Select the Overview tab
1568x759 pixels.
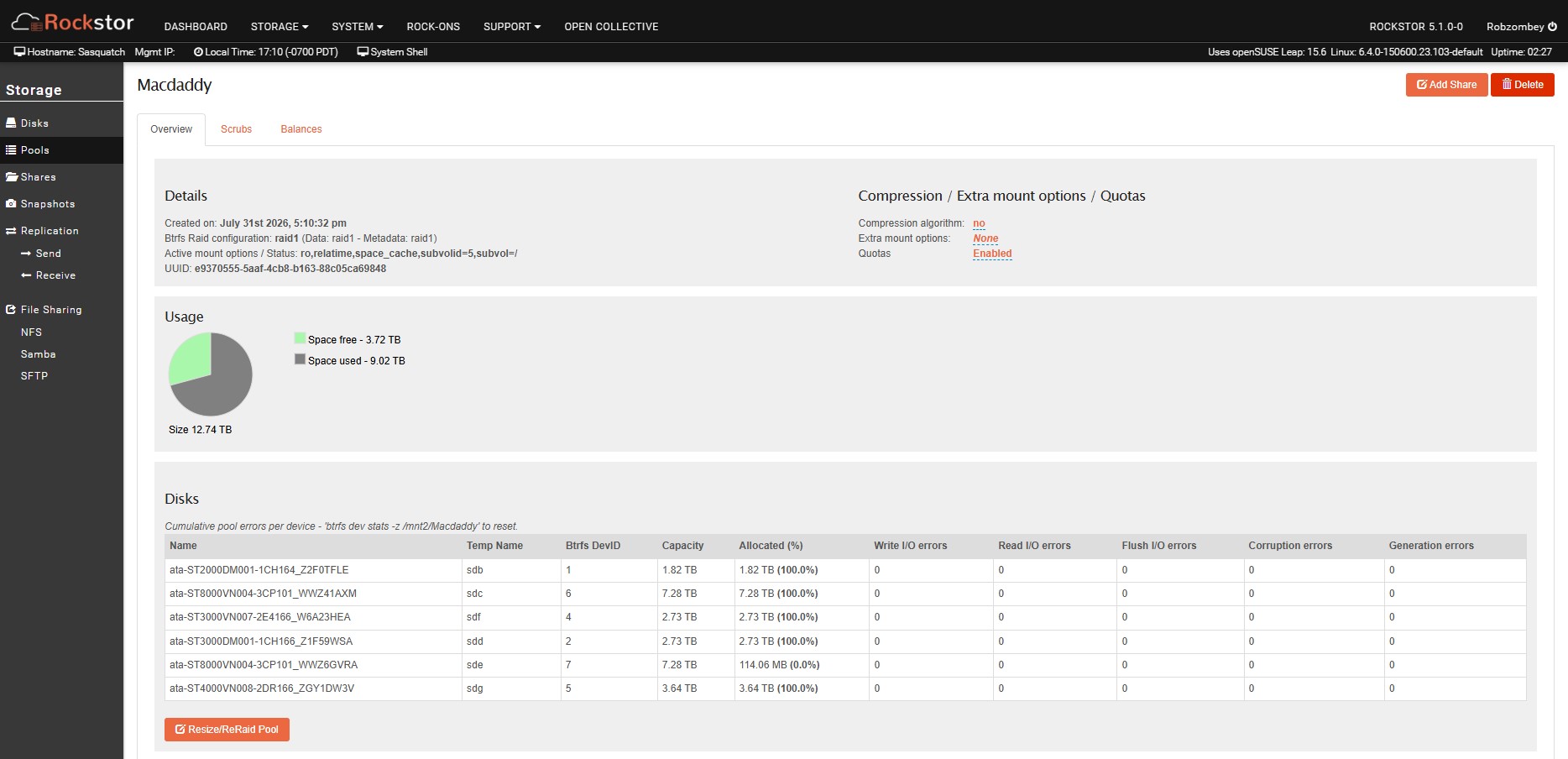click(x=171, y=129)
